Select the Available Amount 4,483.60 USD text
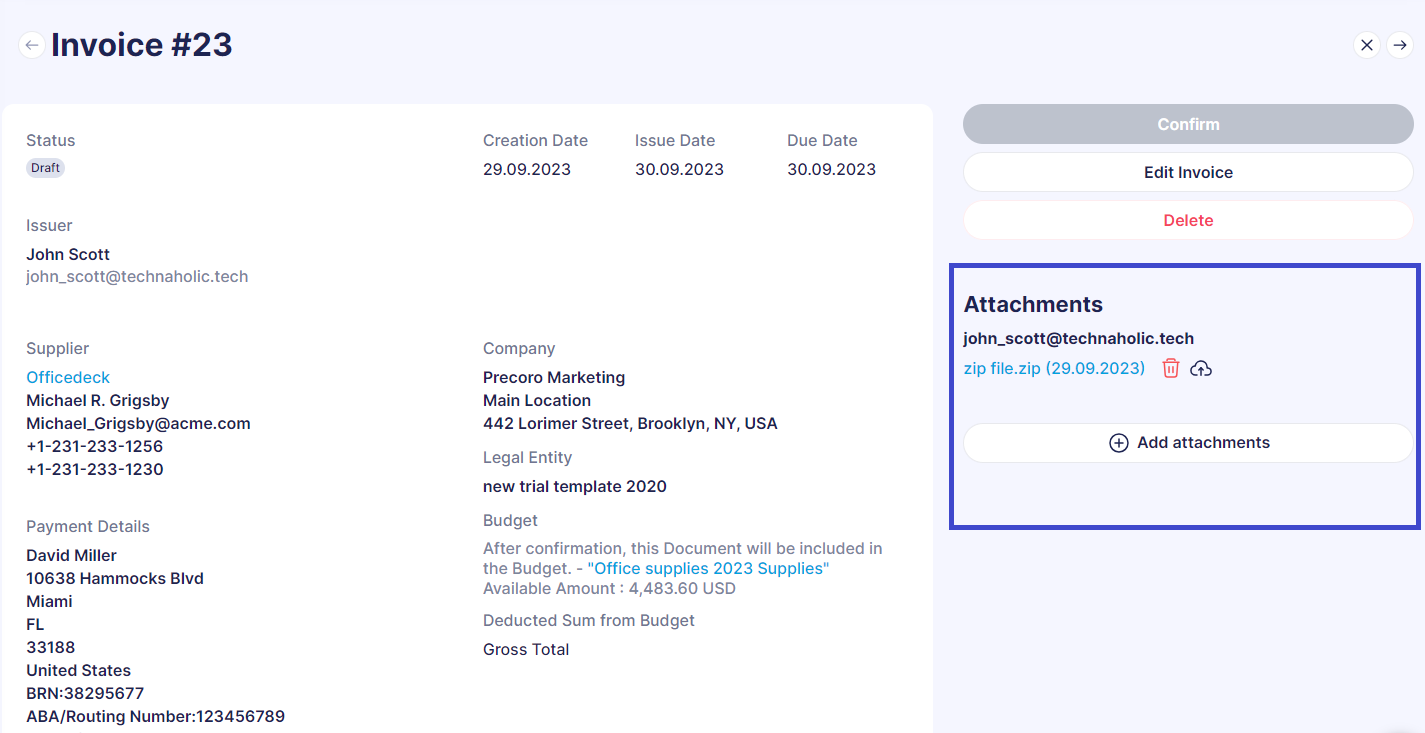The width and height of the screenshot is (1425, 733). pos(609,588)
